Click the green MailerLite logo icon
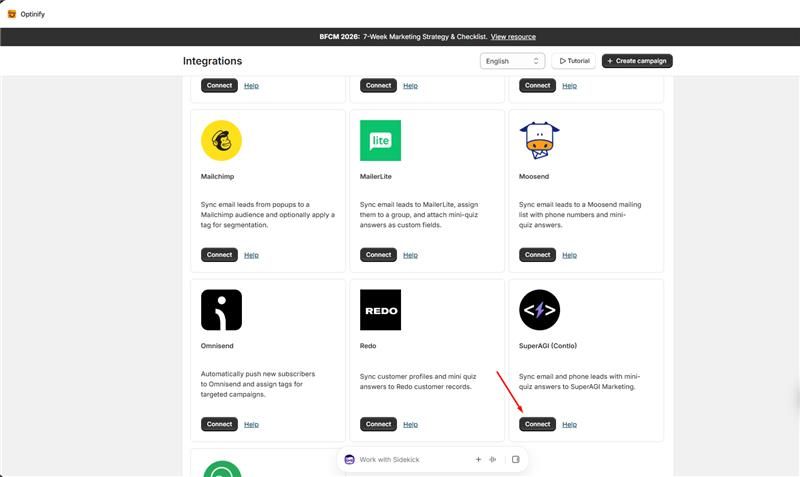 click(380, 140)
